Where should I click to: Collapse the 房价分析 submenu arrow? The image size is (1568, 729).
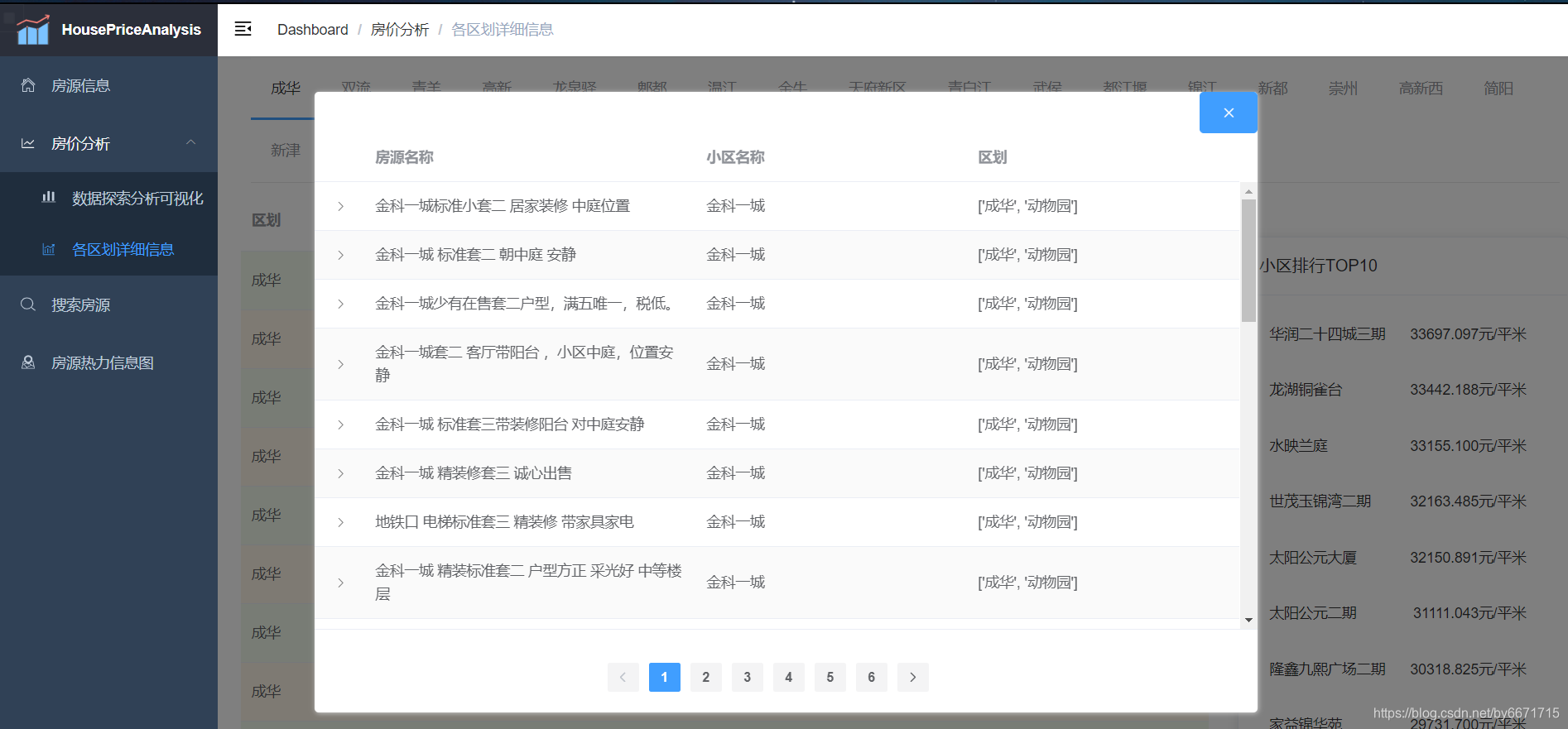(191, 142)
